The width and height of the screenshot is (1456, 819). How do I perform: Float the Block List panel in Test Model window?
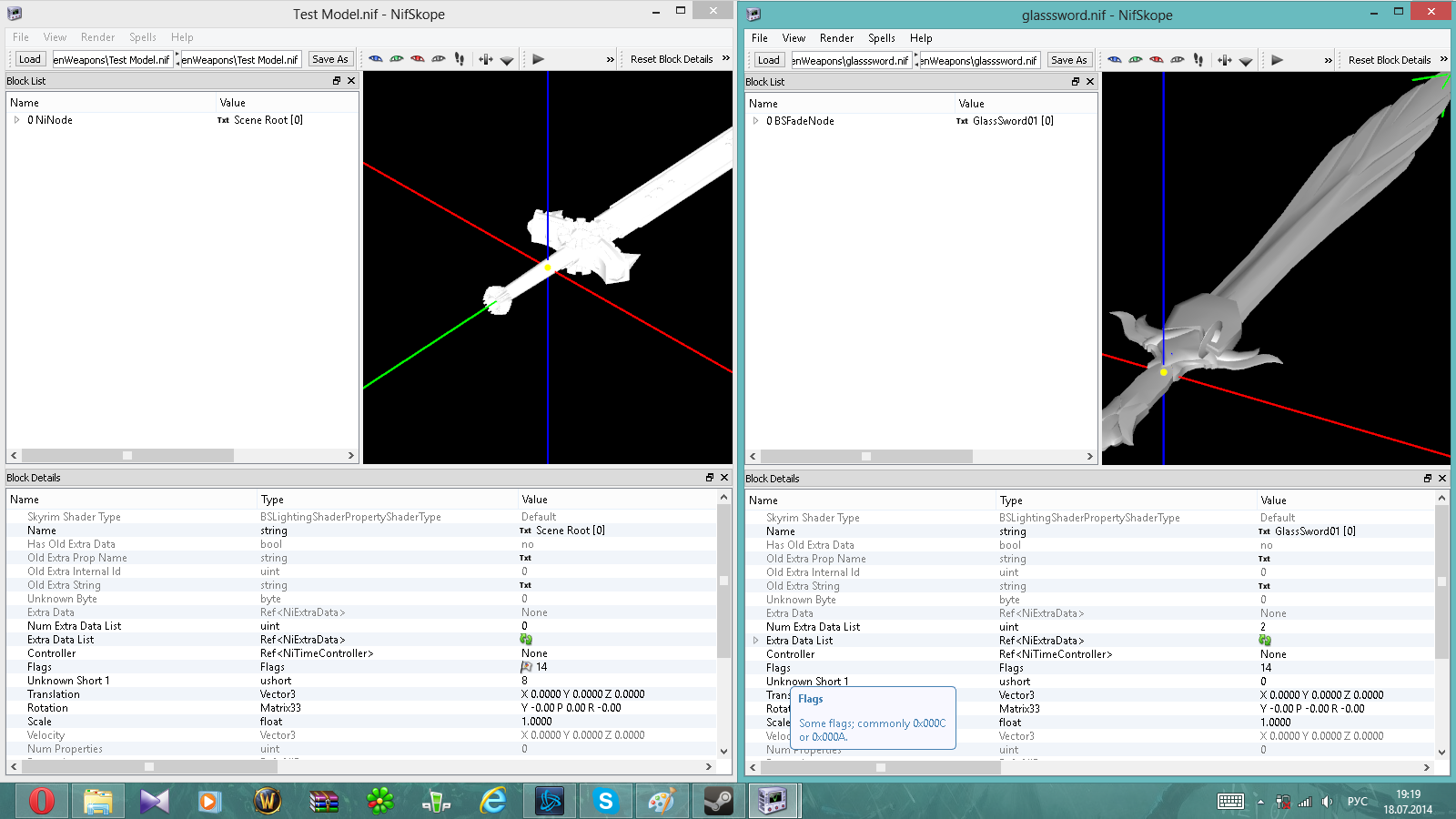click(x=337, y=81)
